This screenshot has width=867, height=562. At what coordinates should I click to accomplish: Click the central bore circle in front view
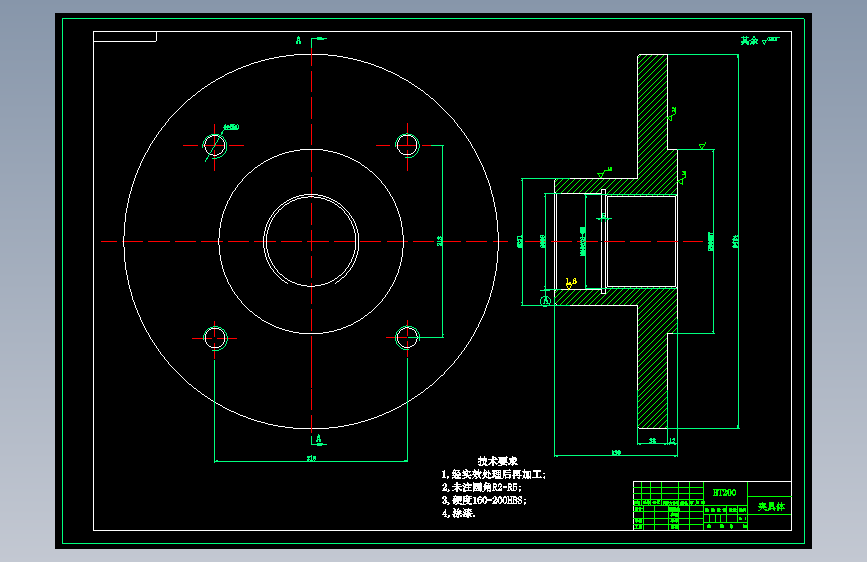(311, 241)
